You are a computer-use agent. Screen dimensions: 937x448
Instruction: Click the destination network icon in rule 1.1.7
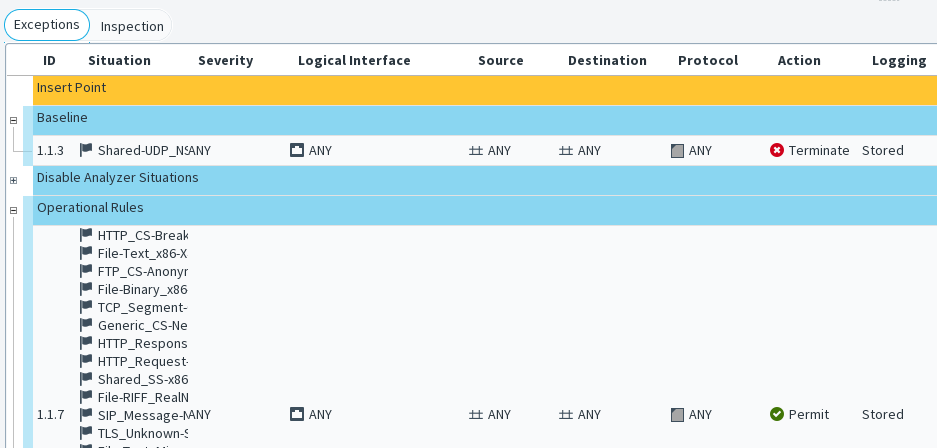[x=566, y=414]
